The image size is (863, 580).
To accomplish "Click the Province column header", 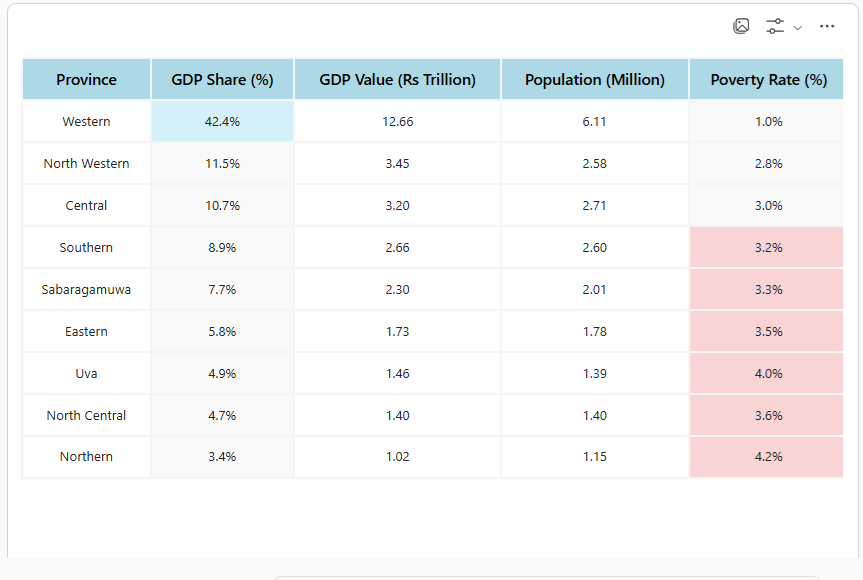I will coord(86,80).
